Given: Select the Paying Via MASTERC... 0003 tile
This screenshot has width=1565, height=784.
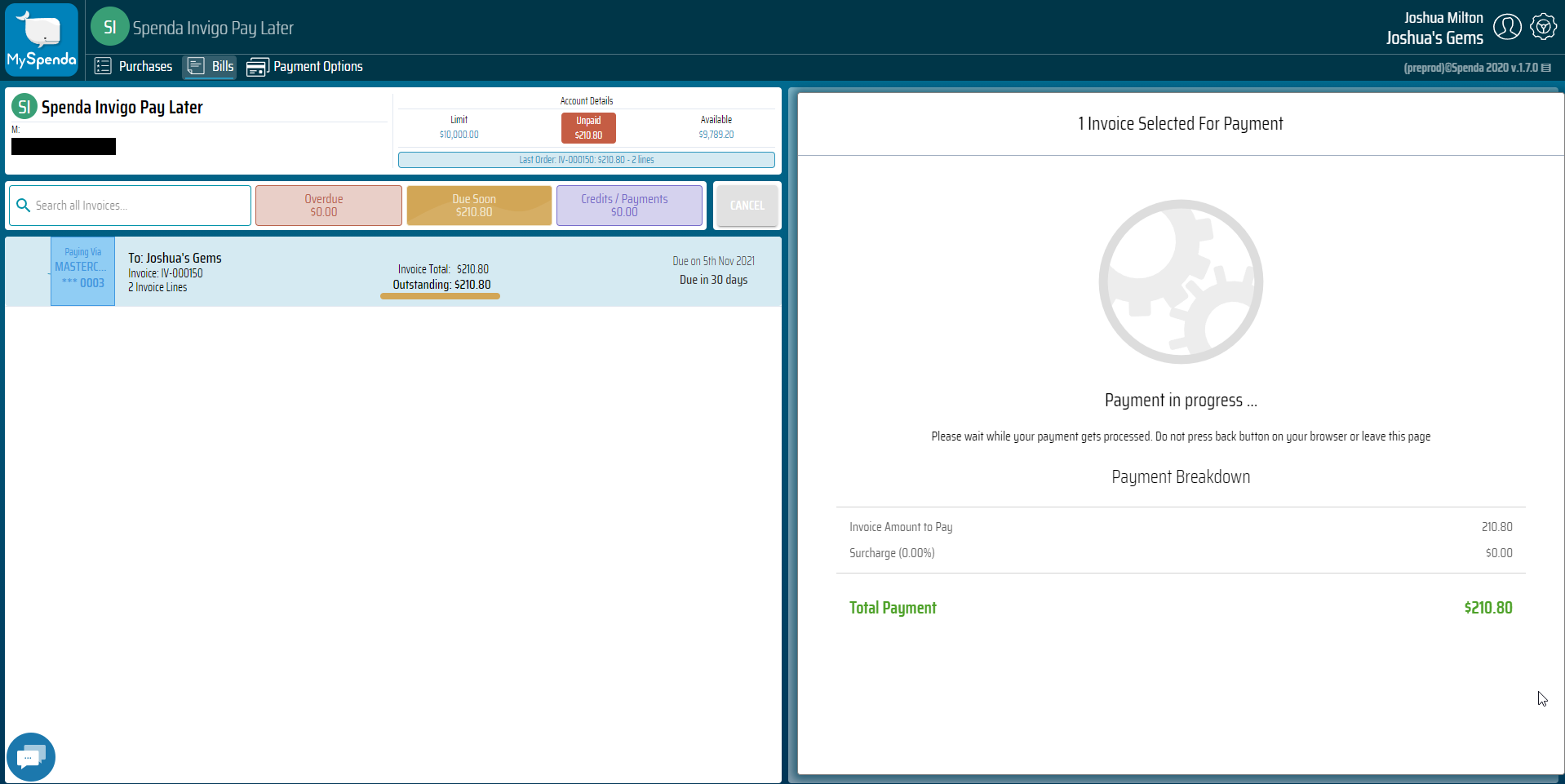Looking at the screenshot, I should click(x=82, y=271).
